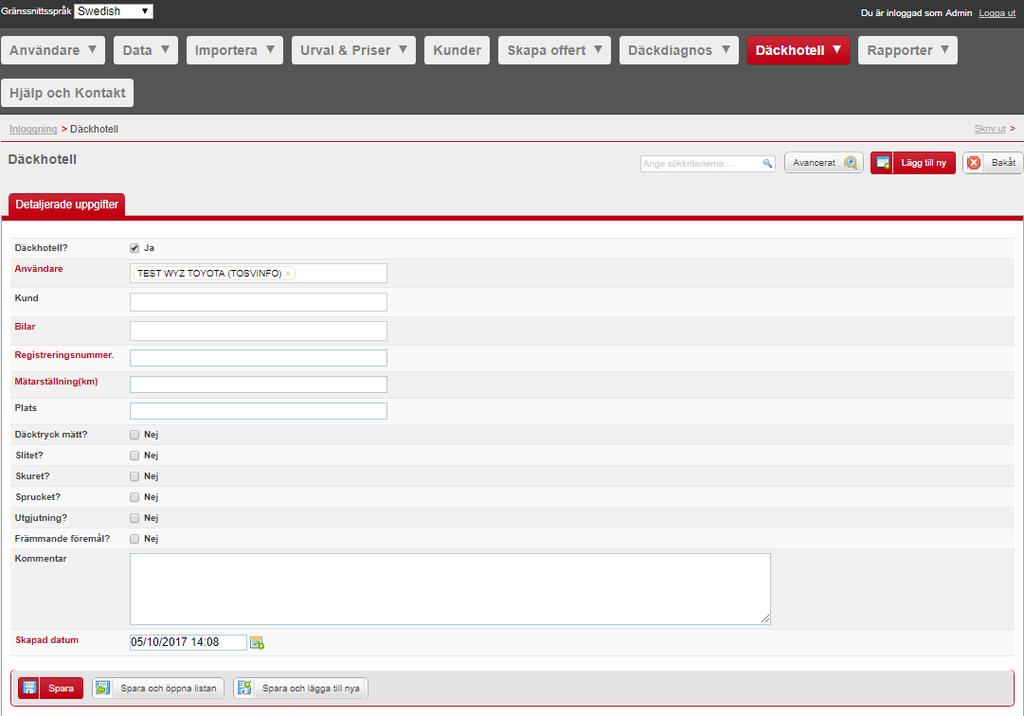The height and width of the screenshot is (716, 1024).
Task: Click the Spara och lägga till nya icon
Action: tap(244, 688)
